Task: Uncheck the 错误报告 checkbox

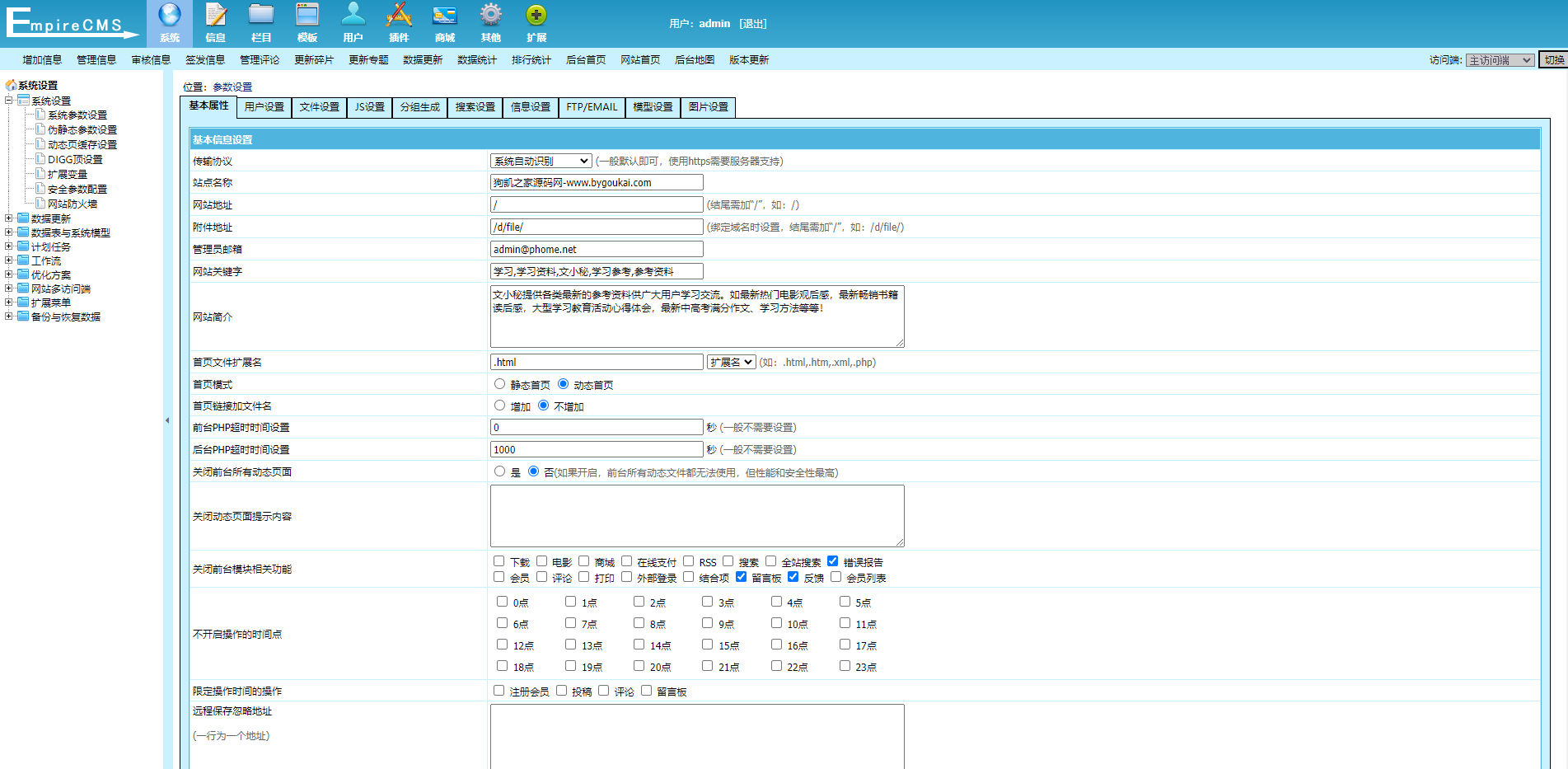Action: tap(832, 561)
